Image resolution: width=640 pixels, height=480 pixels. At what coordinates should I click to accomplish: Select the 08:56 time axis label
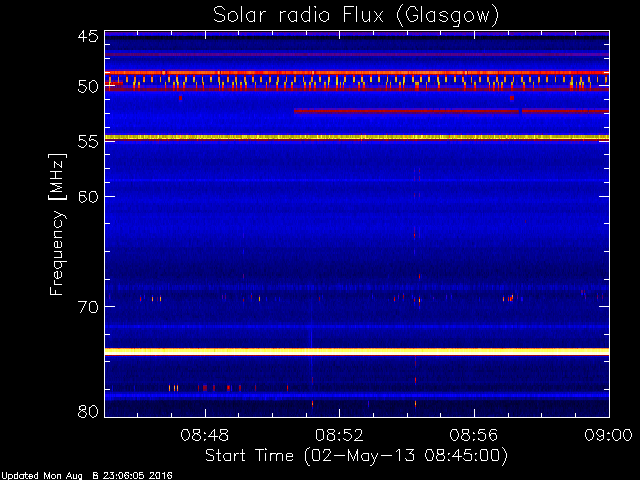[474, 436]
